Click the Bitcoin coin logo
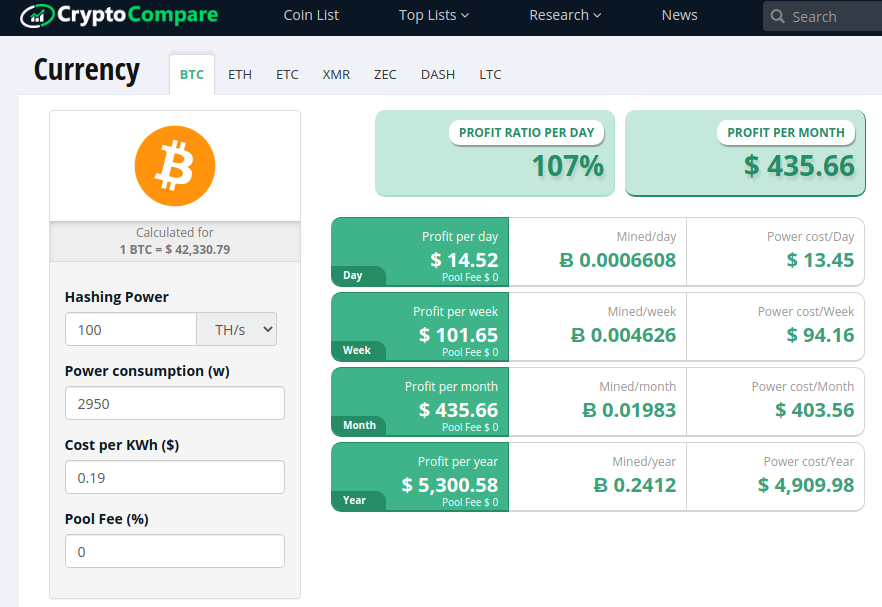Image resolution: width=882 pixels, height=607 pixels. coord(175,166)
